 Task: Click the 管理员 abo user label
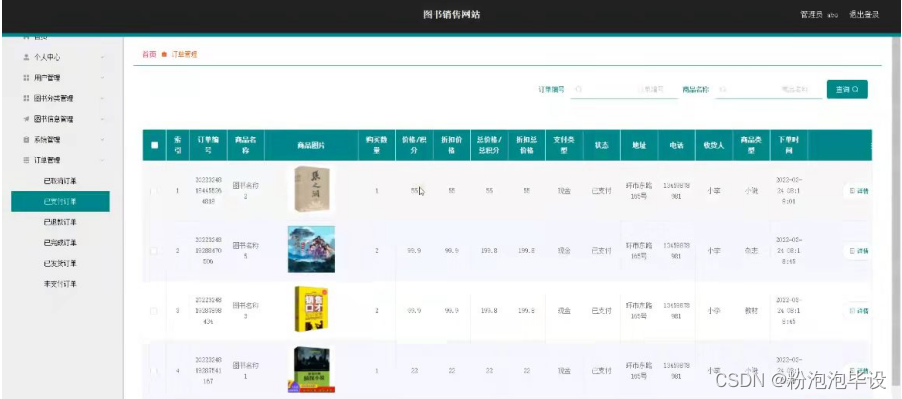819,15
